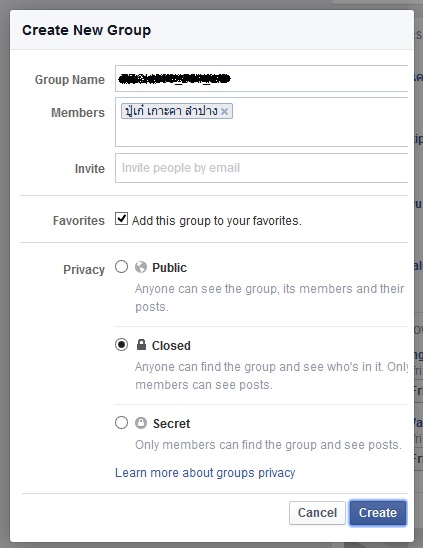The width and height of the screenshot is (423, 548).
Task: Open Learn more about groups privacy link
Action: (x=205, y=473)
